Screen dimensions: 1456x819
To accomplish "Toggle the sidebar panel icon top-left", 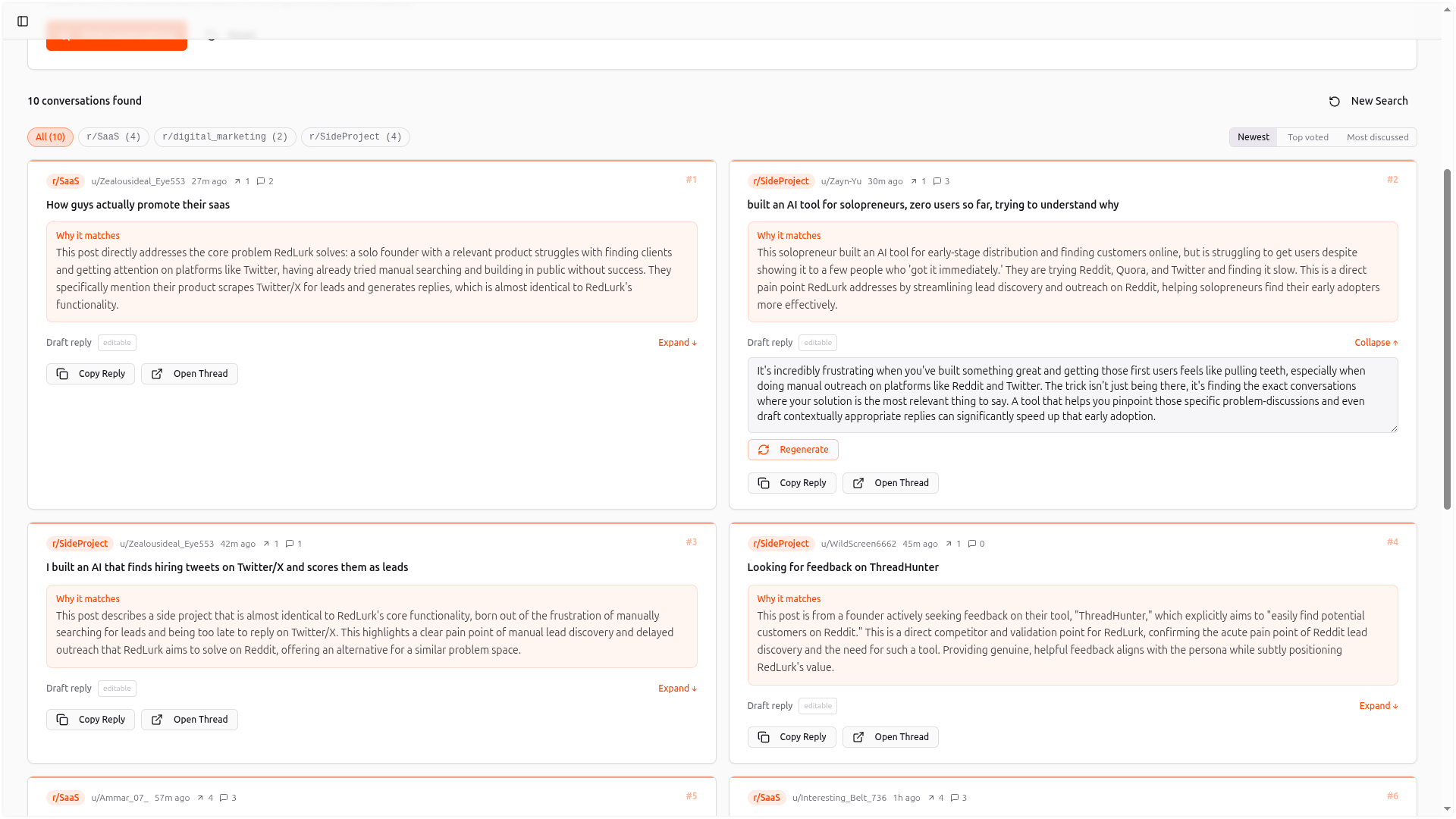I will tap(22, 21).
